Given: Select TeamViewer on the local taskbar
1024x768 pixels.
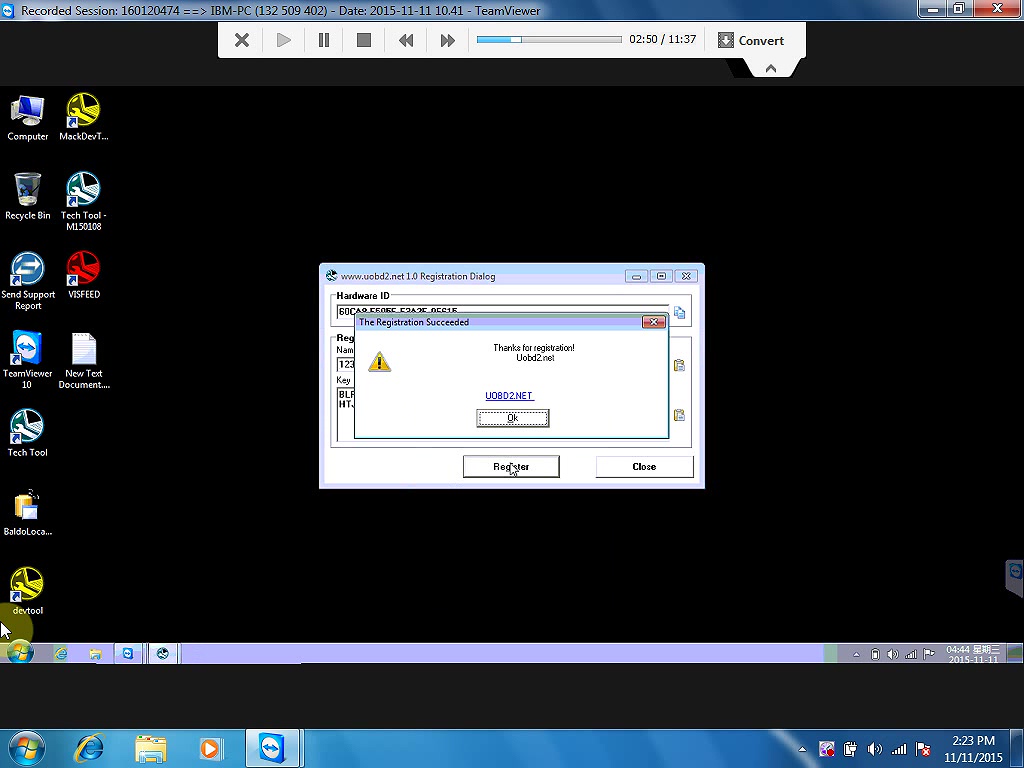Looking at the screenshot, I should (272, 748).
